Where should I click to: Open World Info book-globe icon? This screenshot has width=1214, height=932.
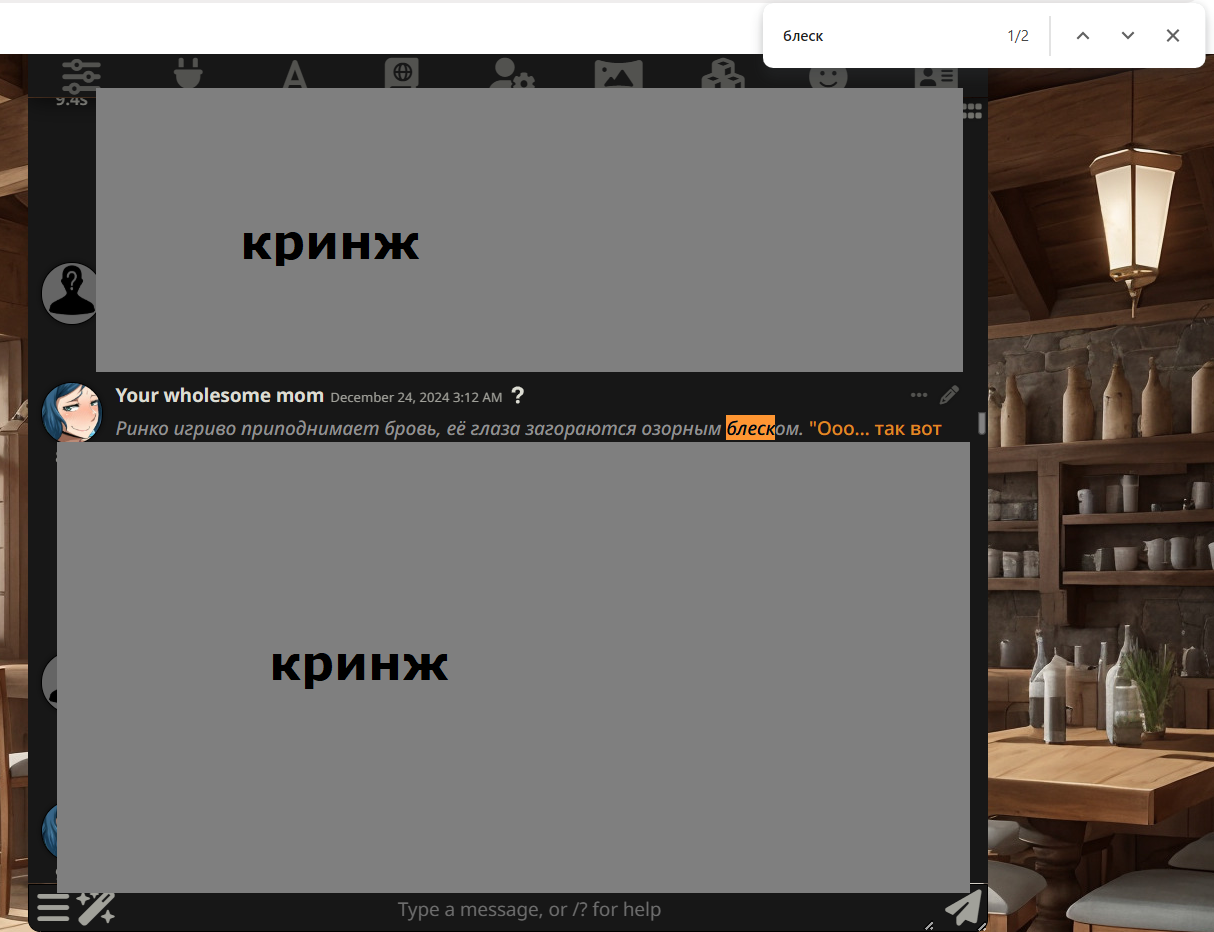coord(402,73)
